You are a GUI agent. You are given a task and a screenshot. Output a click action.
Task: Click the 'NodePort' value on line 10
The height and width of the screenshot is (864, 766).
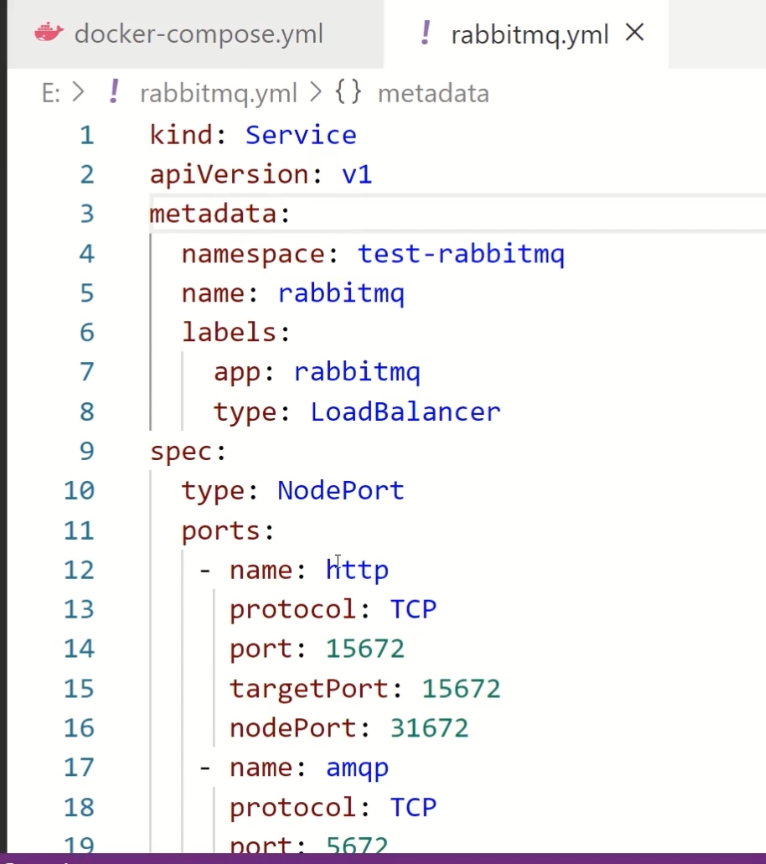(x=341, y=490)
